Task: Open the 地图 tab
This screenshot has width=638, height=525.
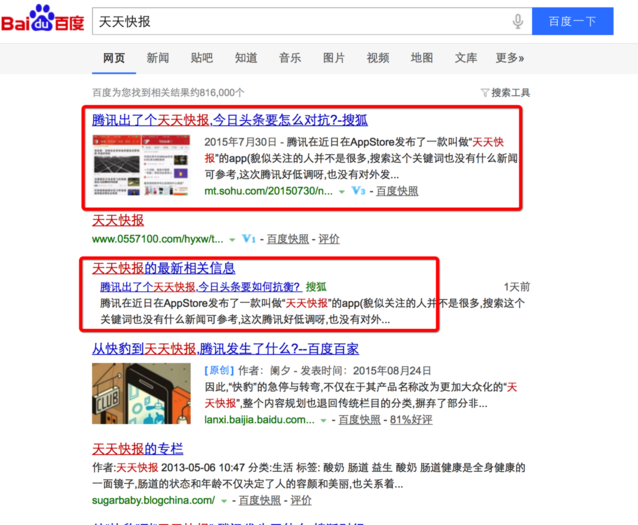Action: pyautogui.click(x=422, y=58)
